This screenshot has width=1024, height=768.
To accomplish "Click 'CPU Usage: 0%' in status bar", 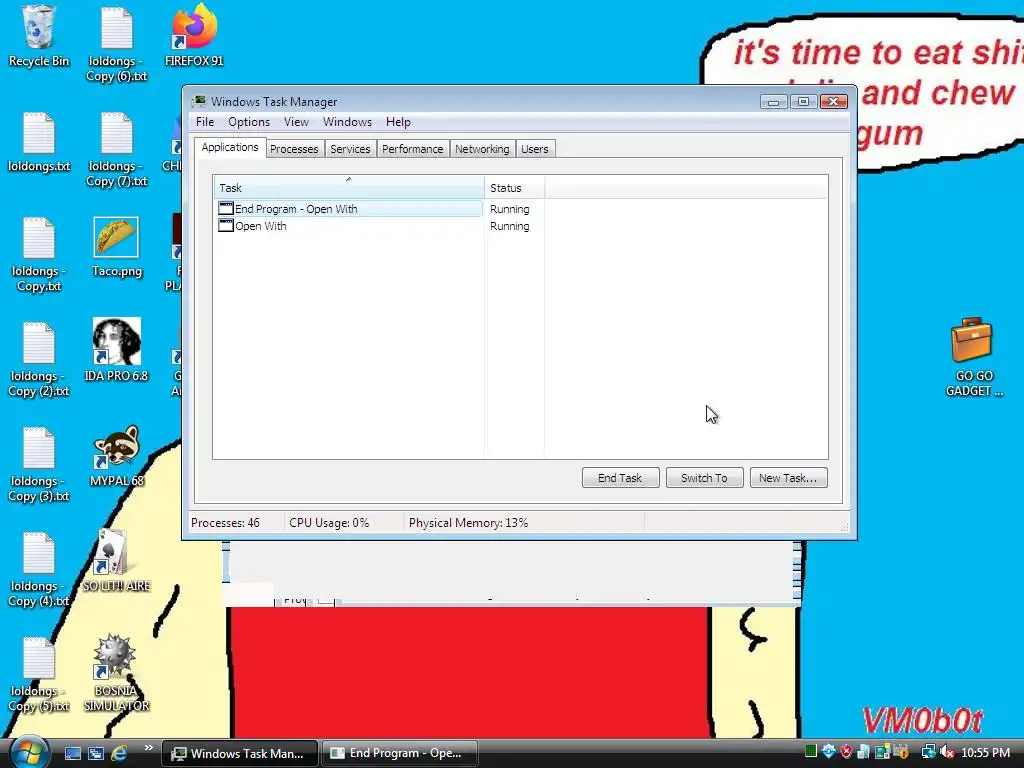I will pyautogui.click(x=329, y=523).
